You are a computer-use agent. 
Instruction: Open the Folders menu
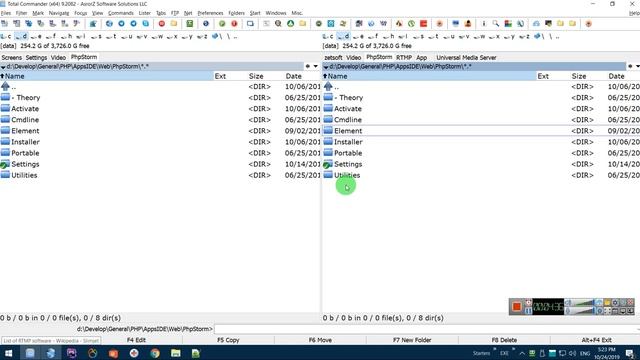pos(236,13)
